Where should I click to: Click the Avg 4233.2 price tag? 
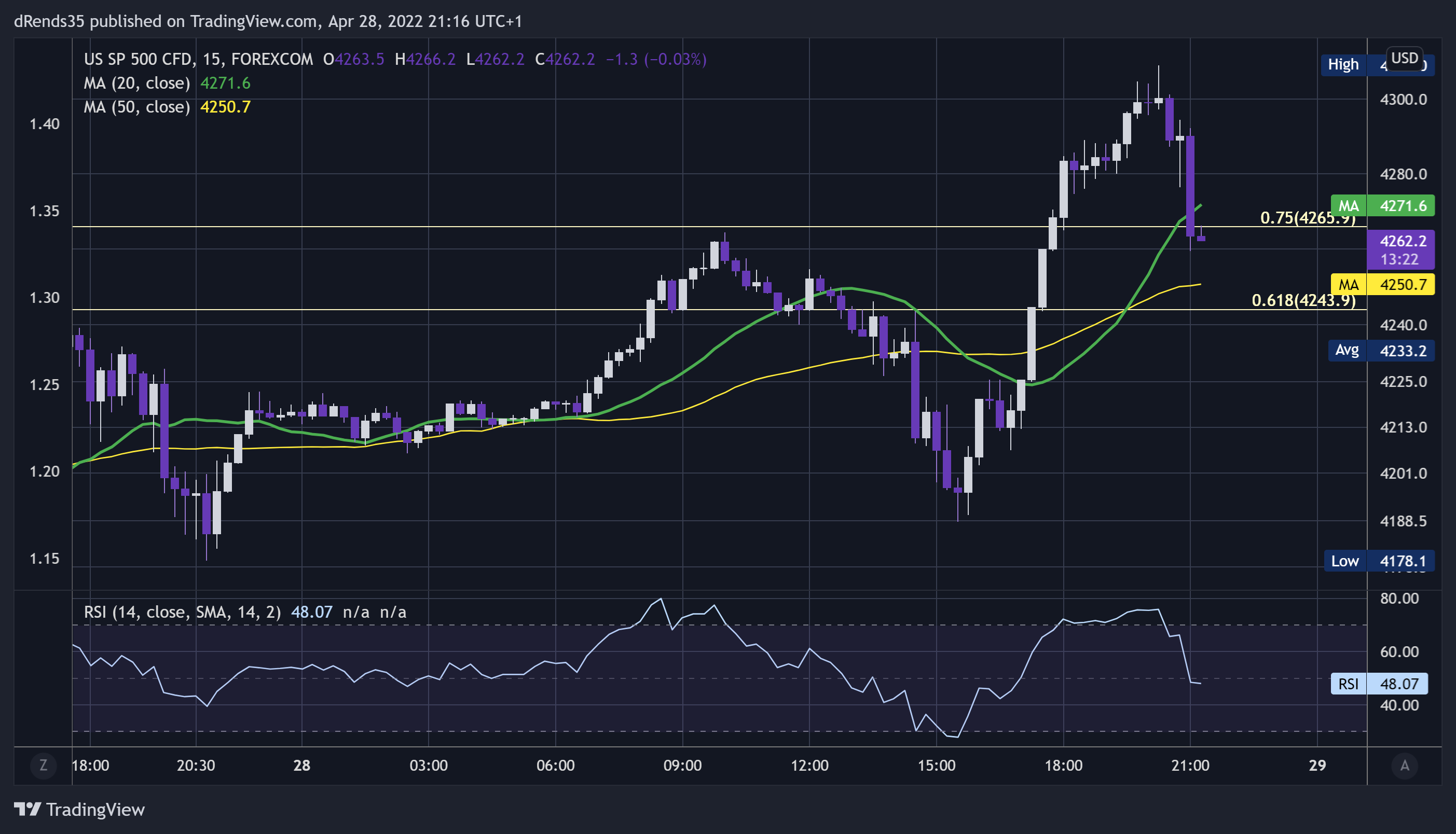coord(1381,351)
